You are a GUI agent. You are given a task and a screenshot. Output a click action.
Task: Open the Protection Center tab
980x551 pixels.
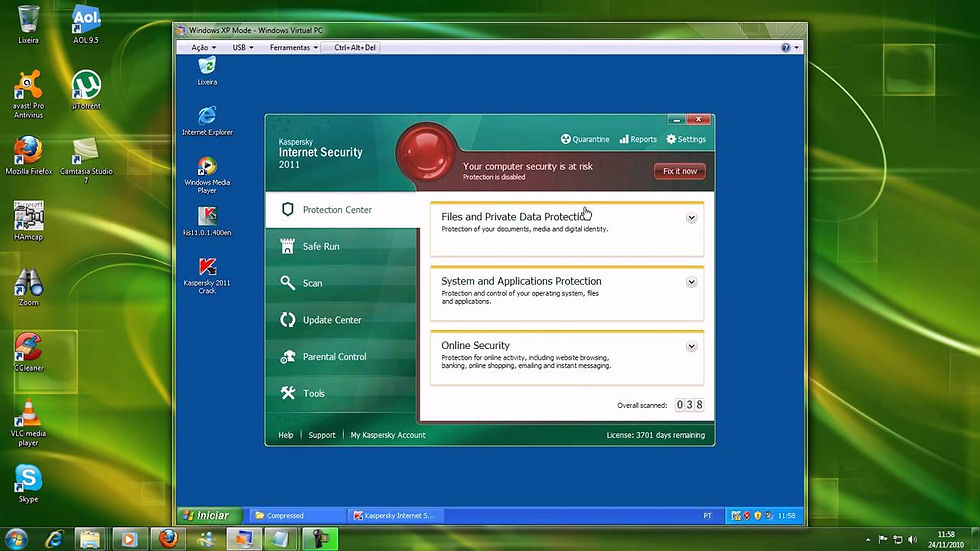click(x=342, y=210)
